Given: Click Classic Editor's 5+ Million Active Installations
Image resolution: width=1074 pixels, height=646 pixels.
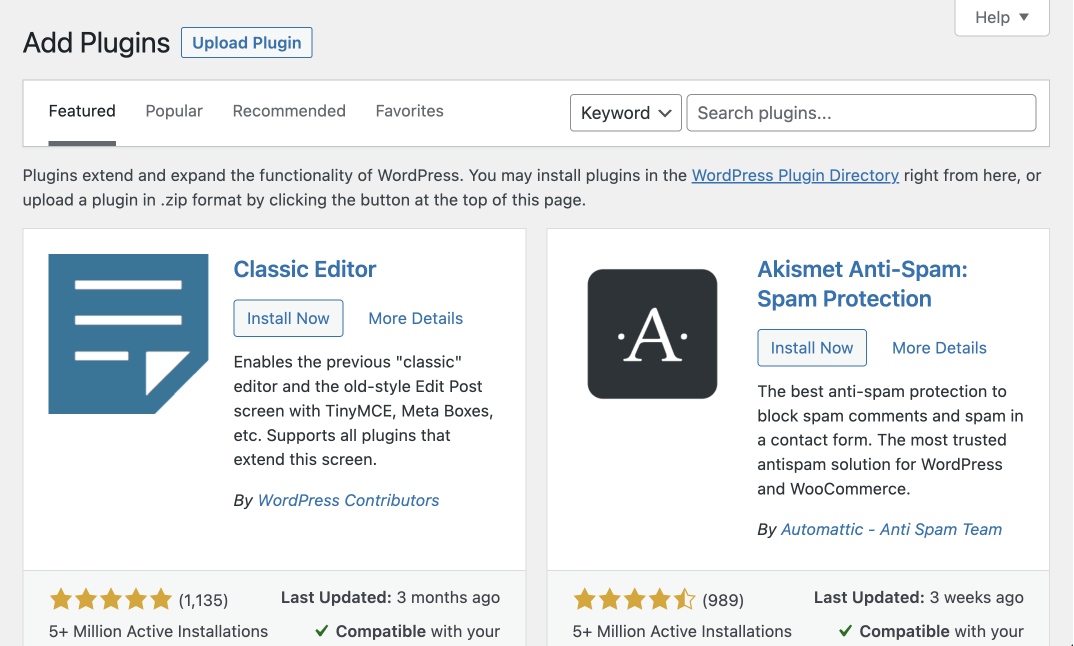Looking at the screenshot, I should 158,631.
